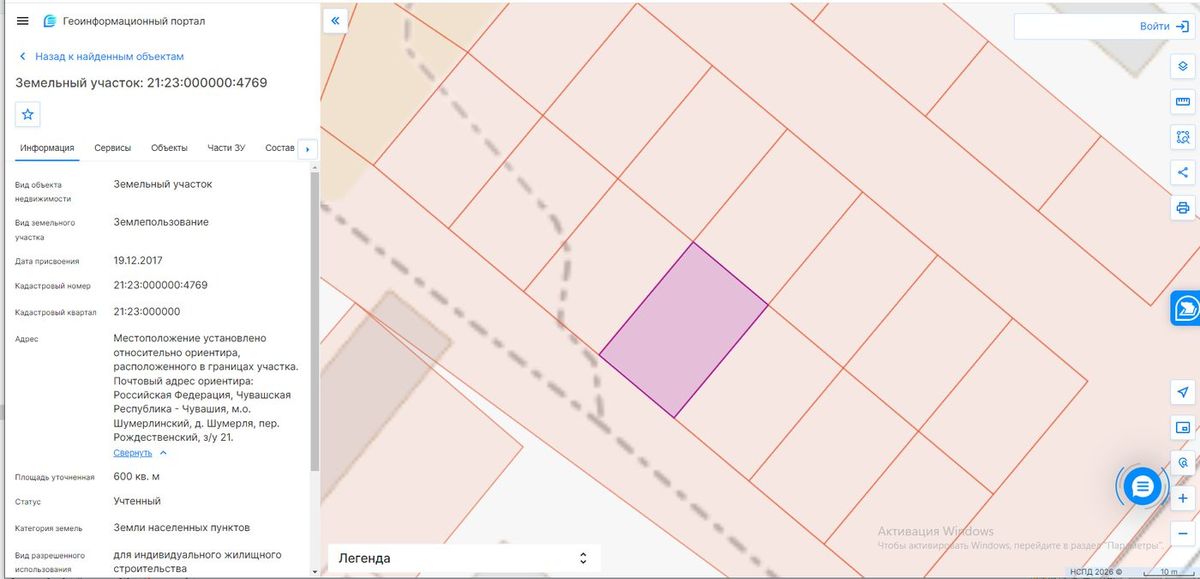Image resolution: width=1200 pixels, height=579 pixels.
Task: Click the Кадастровый номер value 21:23:000000:4769
Action: tap(161, 285)
